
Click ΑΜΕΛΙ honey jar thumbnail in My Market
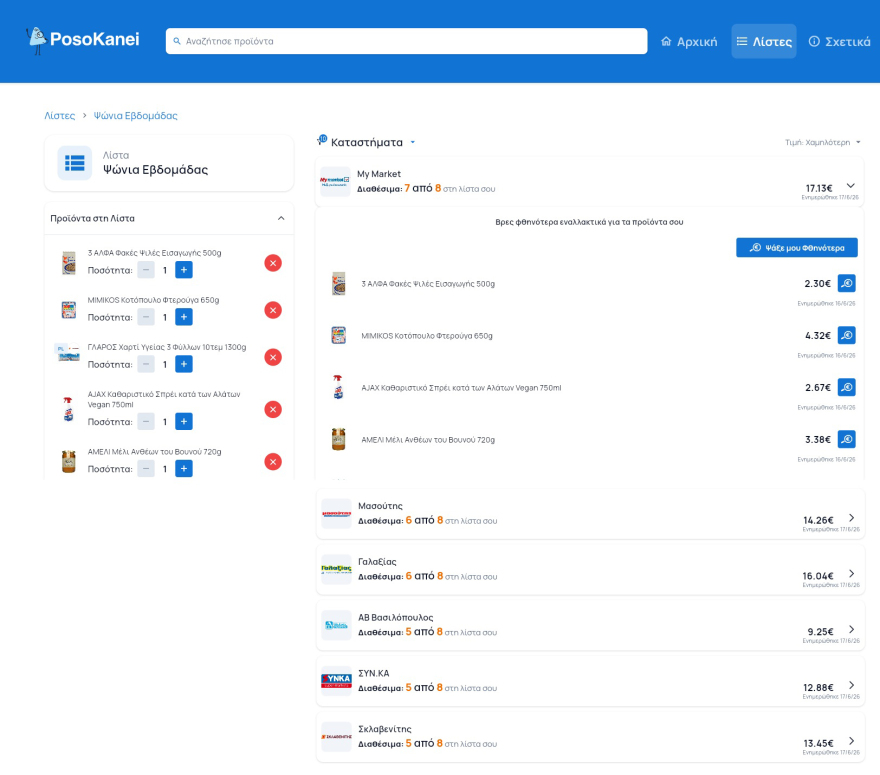click(338, 439)
